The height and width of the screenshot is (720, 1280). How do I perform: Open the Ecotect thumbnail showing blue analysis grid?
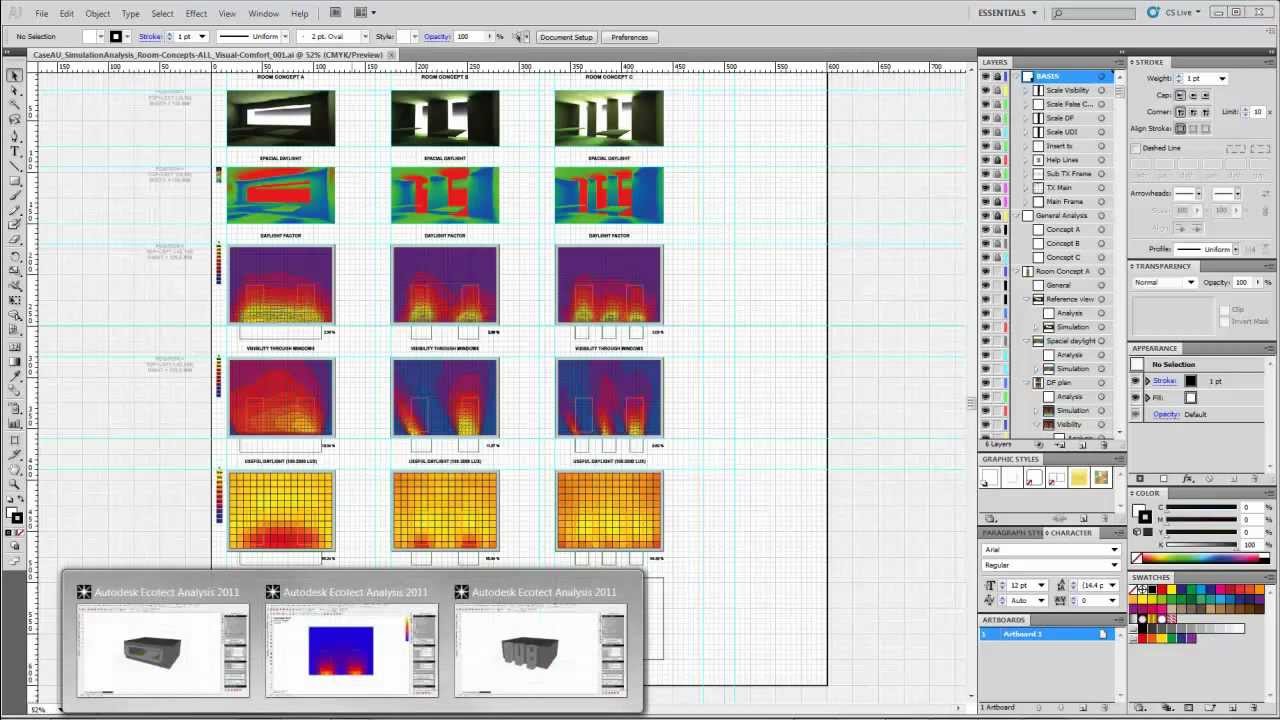[351, 652]
